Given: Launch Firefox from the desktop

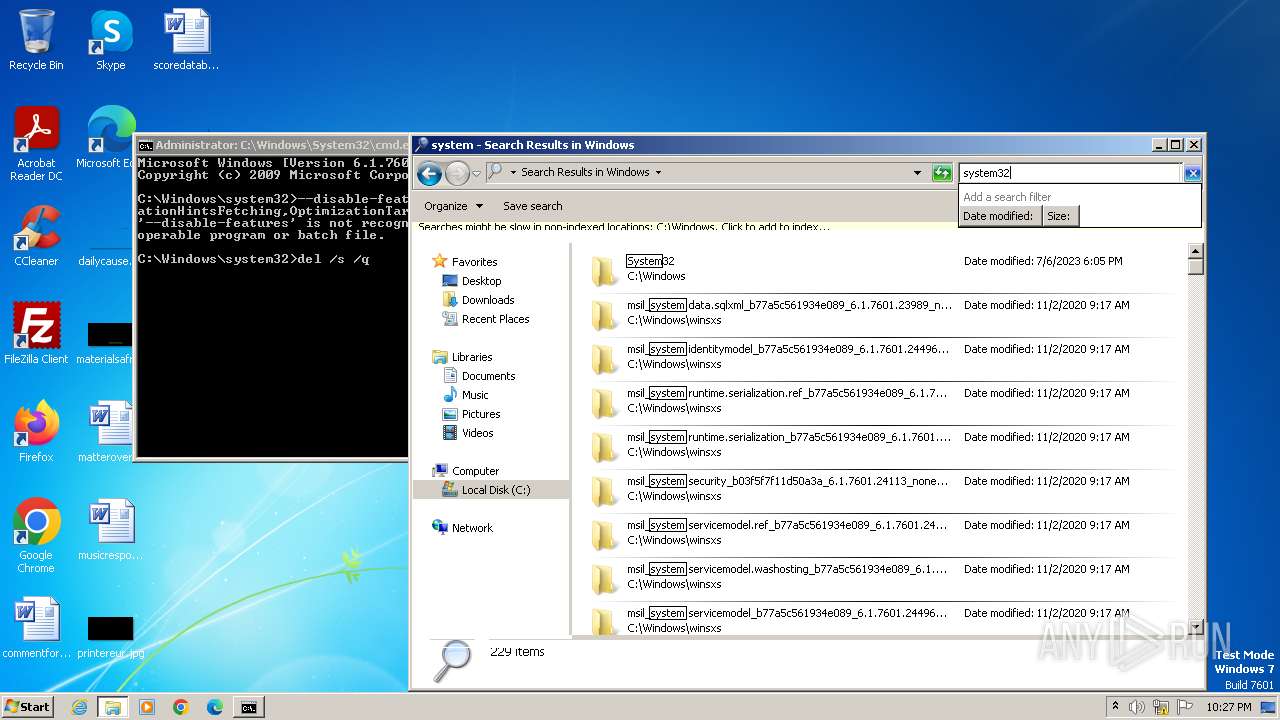Looking at the screenshot, I should (36, 432).
